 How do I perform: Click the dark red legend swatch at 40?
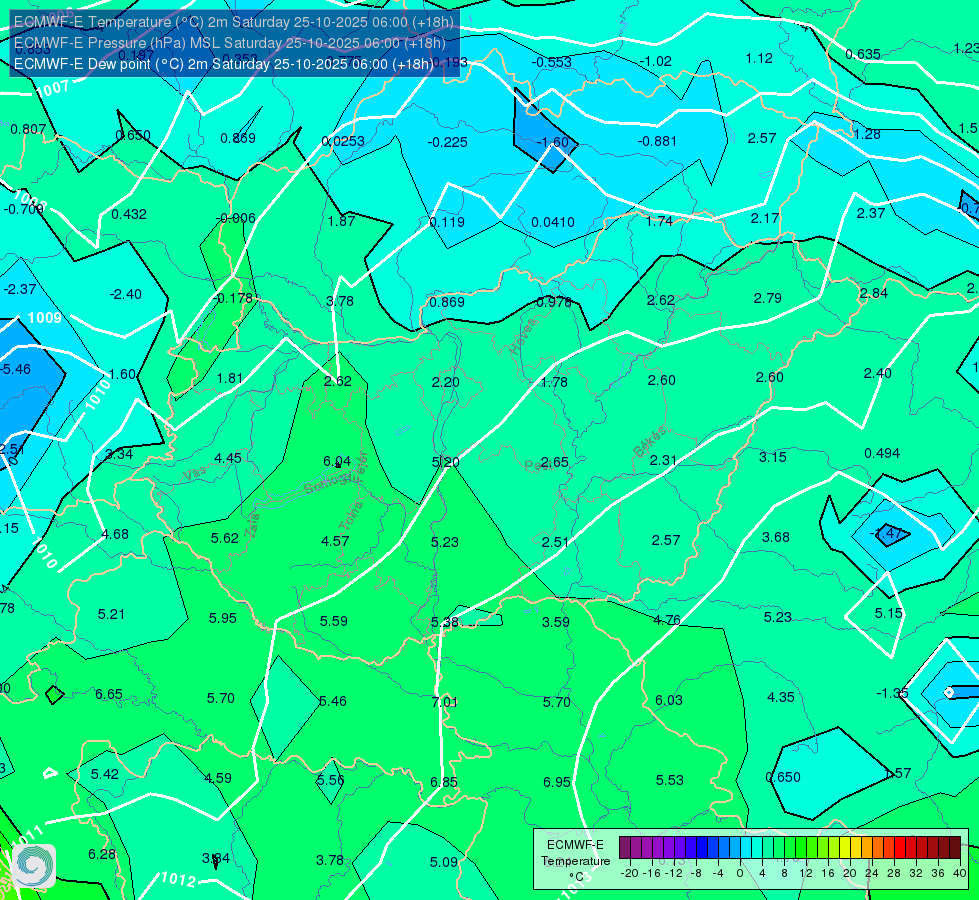[x=955, y=848]
